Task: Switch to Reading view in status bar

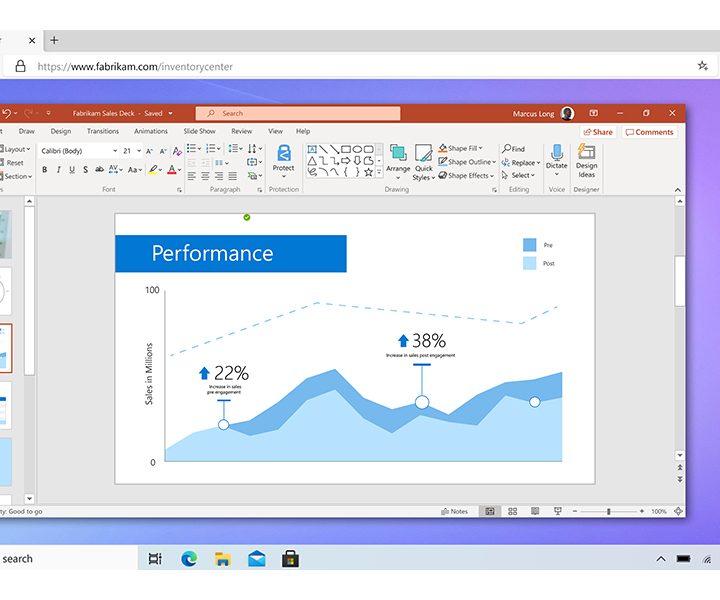Action: tap(535, 511)
